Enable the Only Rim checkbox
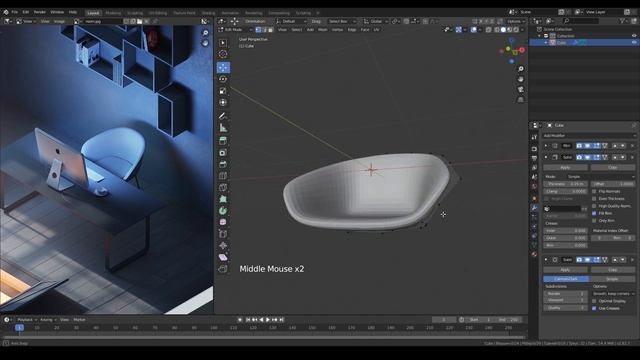The width and height of the screenshot is (640, 360). (594, 221)
